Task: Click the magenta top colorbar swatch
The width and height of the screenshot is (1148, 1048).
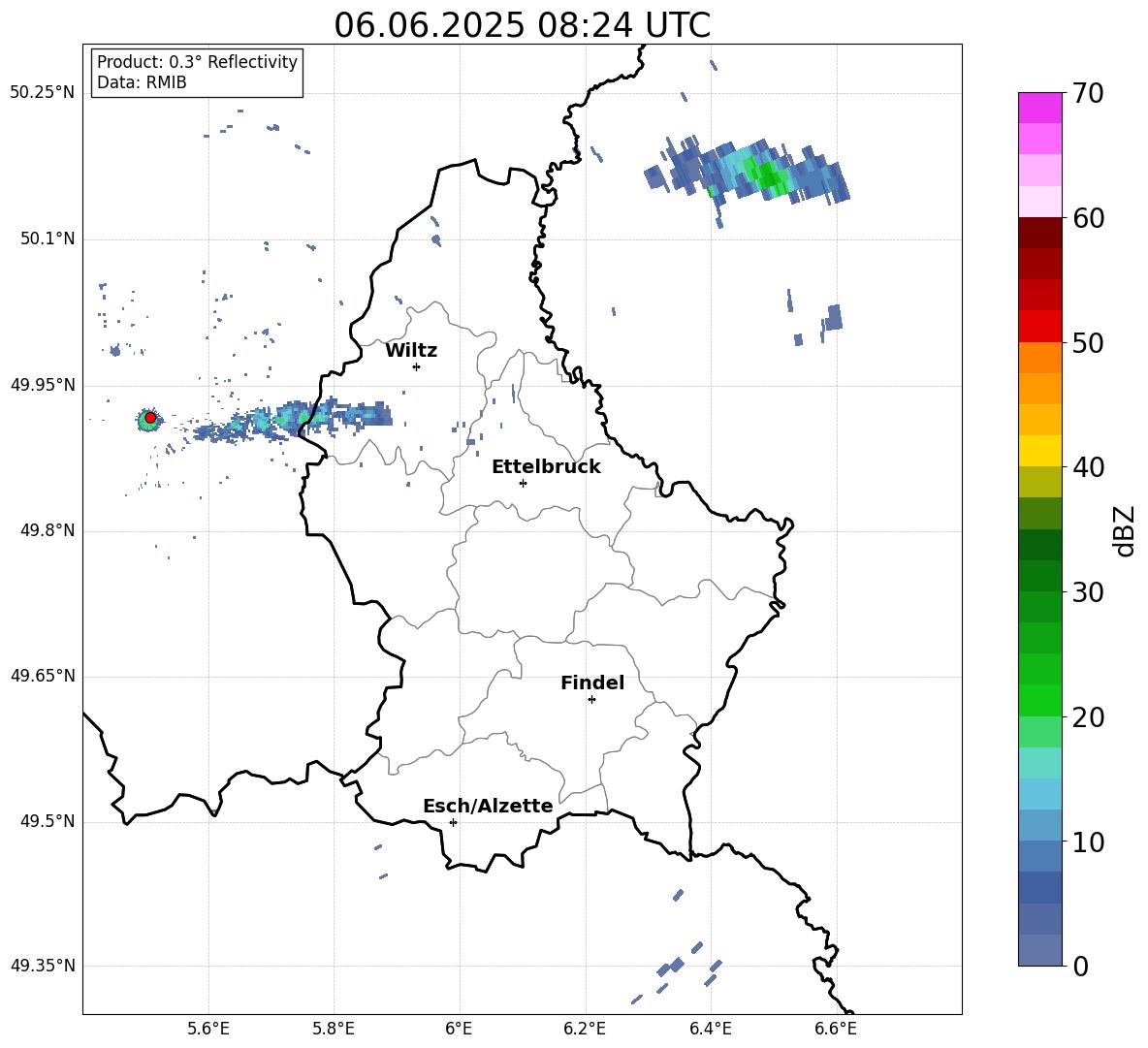Action: 1039,108
